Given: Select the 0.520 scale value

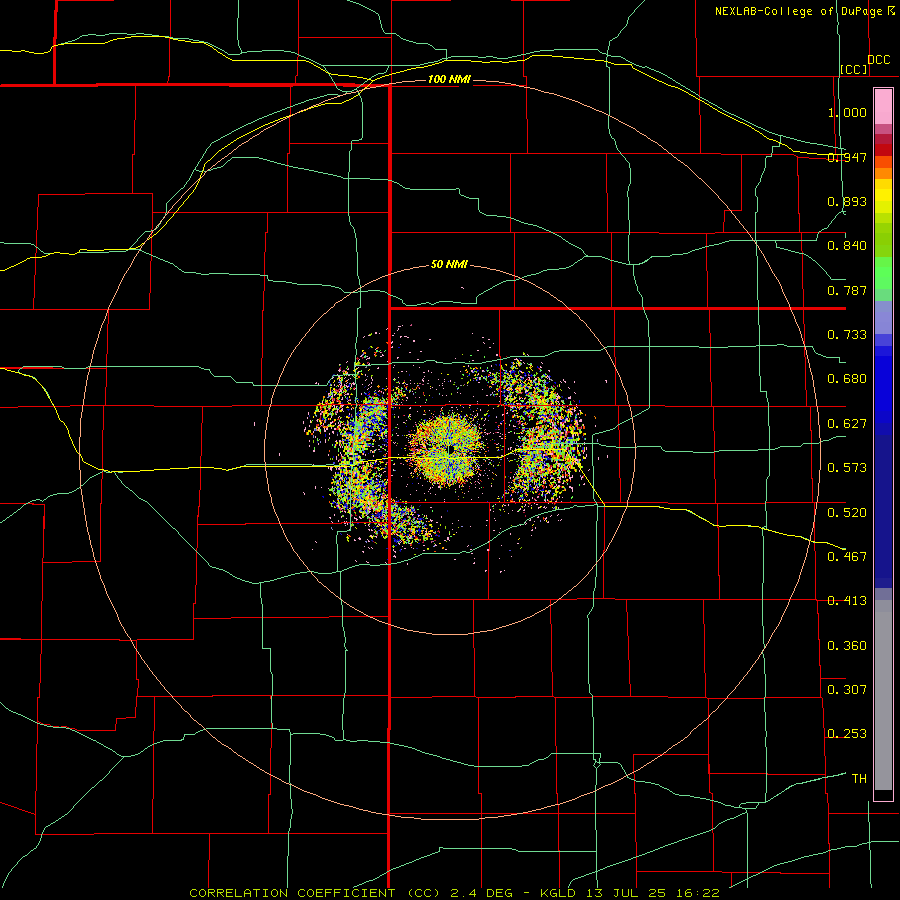Looking at the screenshot, I should tap(847, 512).
